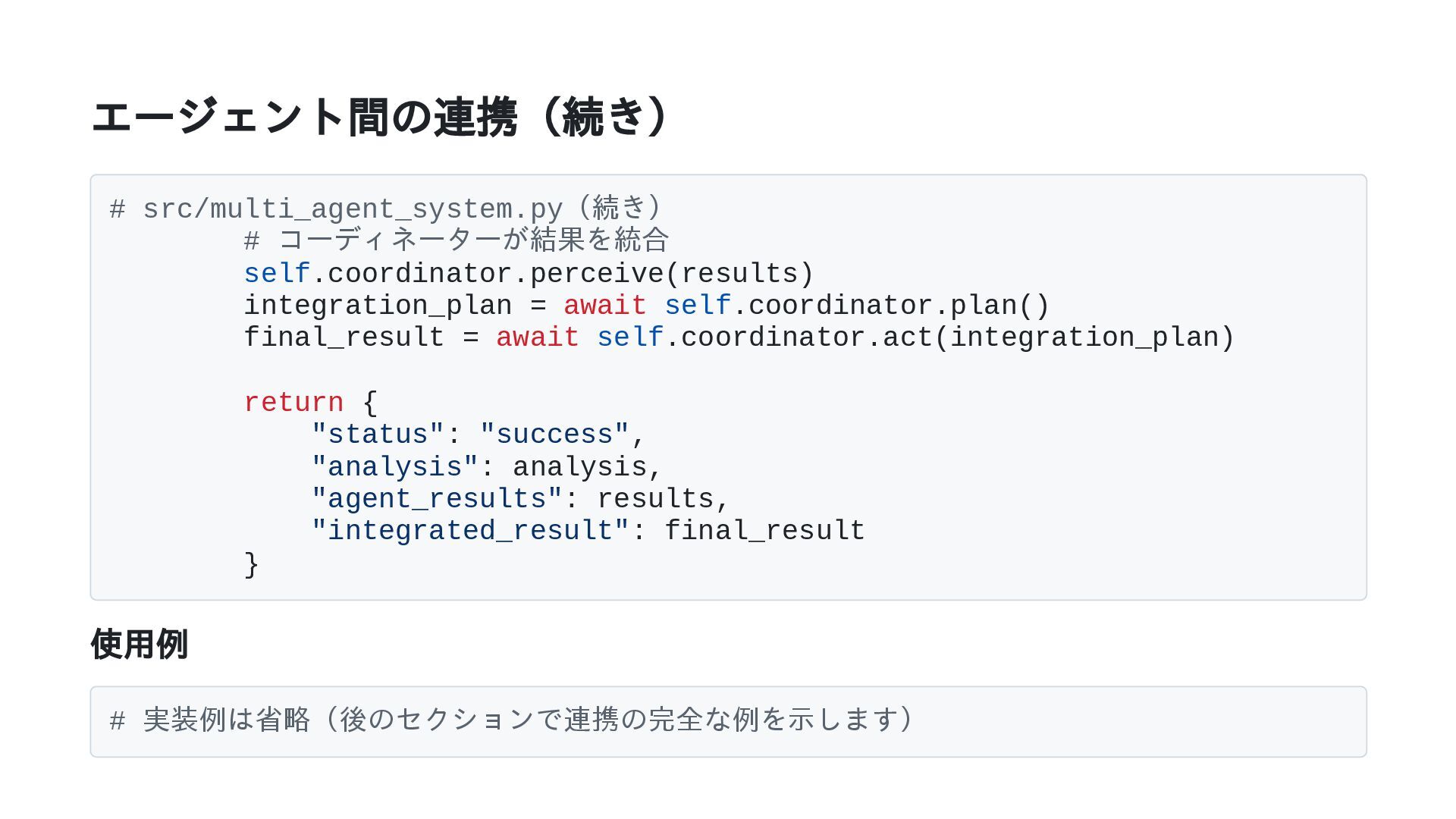Click the "success" string value
Viewport: 1456px width, 819px height.
[x=554, y=435]
